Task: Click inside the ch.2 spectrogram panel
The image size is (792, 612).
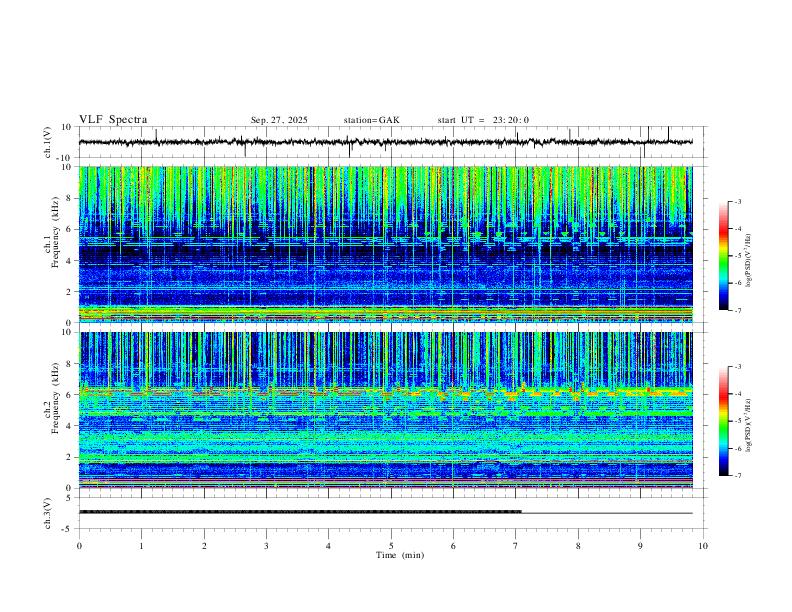Action: 385,410
